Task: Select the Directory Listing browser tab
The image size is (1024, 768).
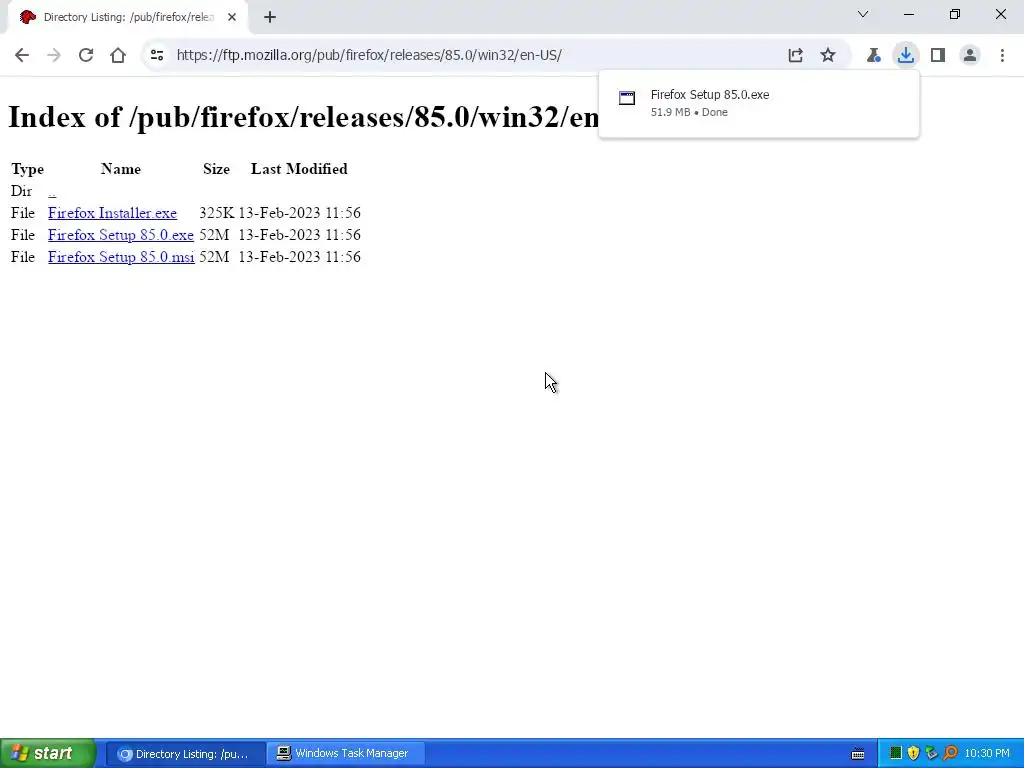Action: click(127, 17)
